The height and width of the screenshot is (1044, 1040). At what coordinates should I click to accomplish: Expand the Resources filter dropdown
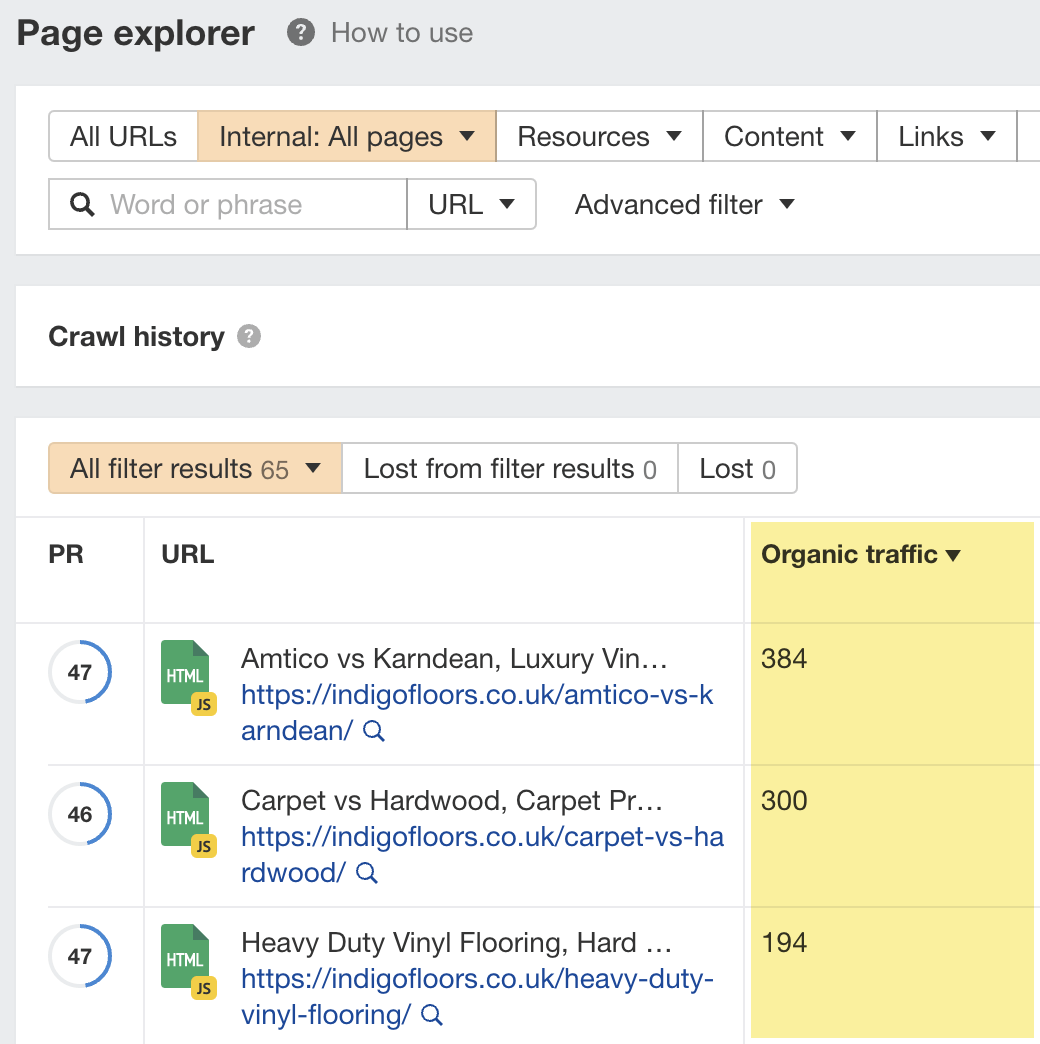[x=599, y=137]
